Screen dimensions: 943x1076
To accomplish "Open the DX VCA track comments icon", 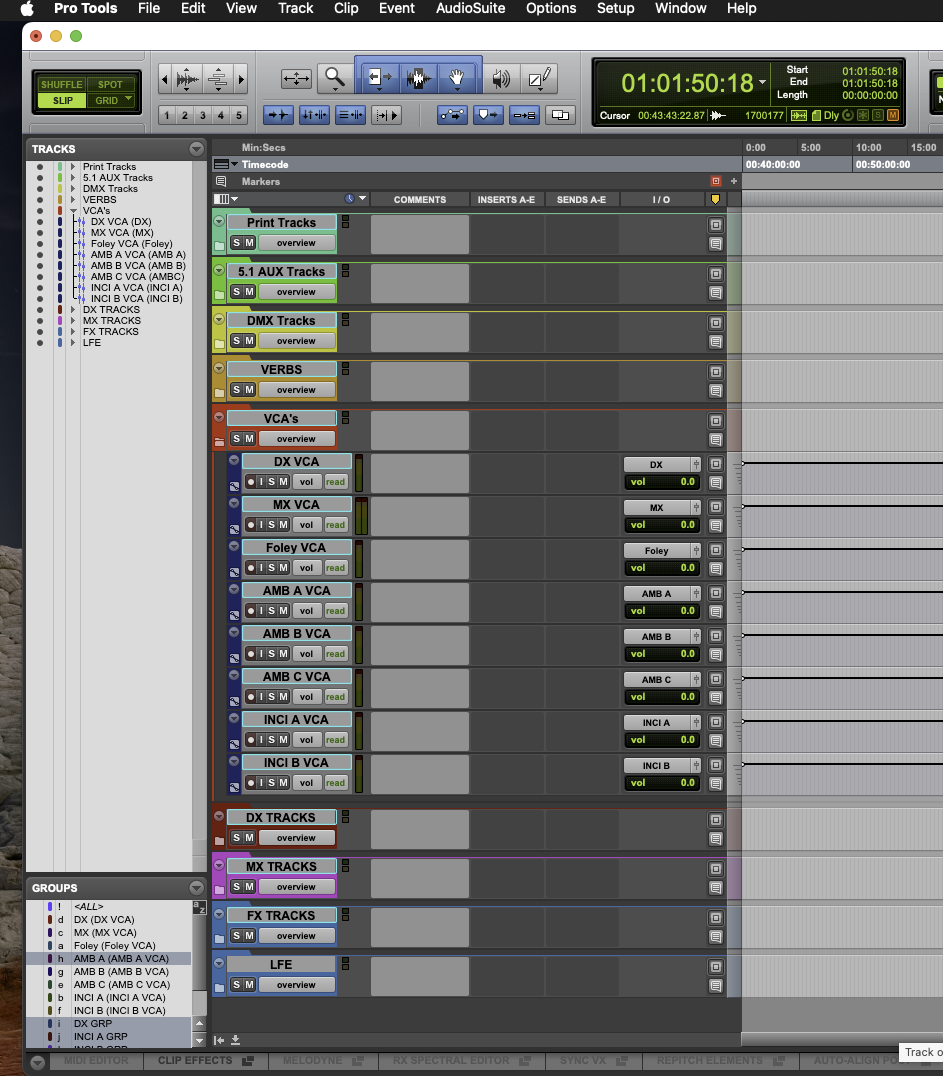I will click(x=716, y=482).
